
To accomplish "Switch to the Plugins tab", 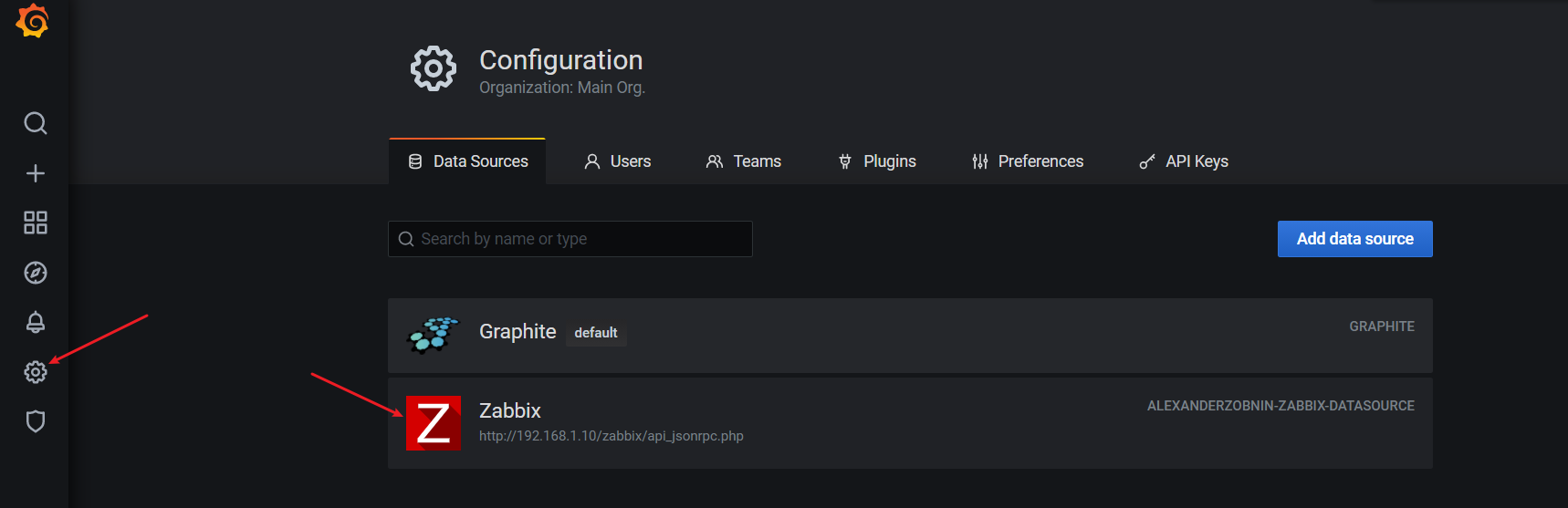I will [876, 161].
